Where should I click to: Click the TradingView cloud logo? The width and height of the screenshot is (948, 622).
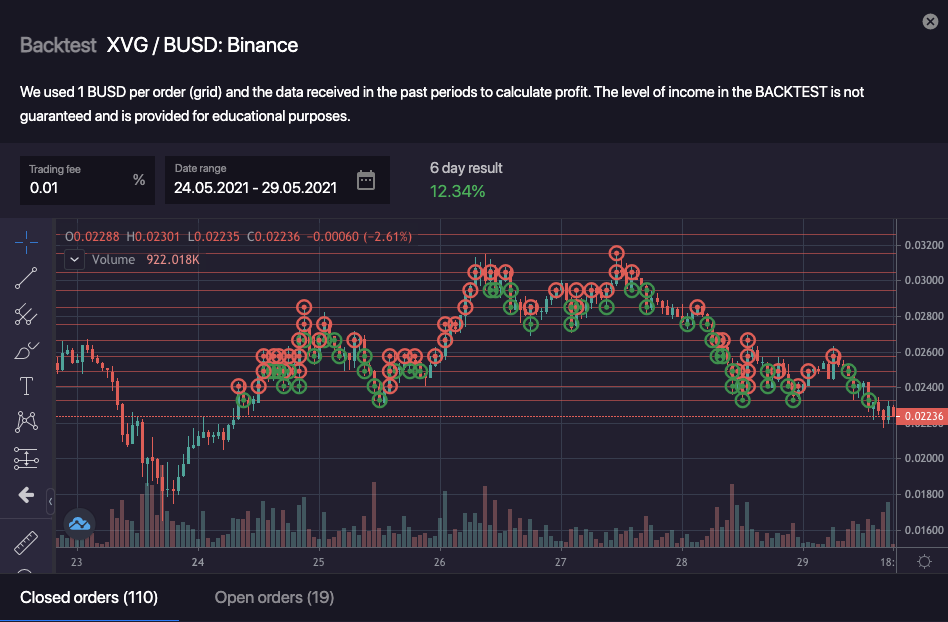tap(79, 522)
